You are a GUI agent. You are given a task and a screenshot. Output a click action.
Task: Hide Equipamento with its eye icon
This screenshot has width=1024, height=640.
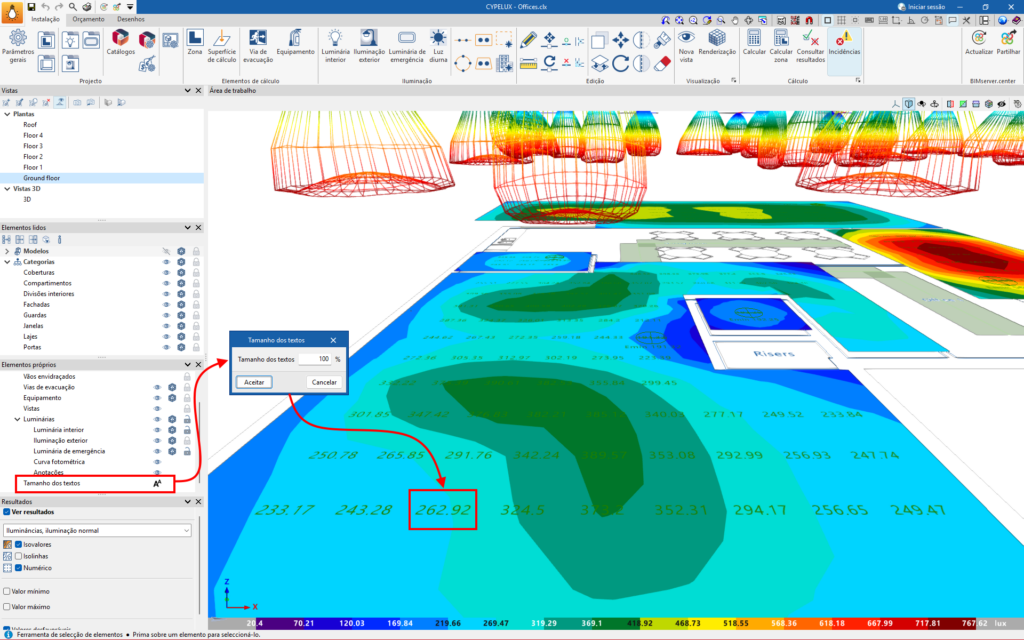pyautogui.click(x=157, y=397)
